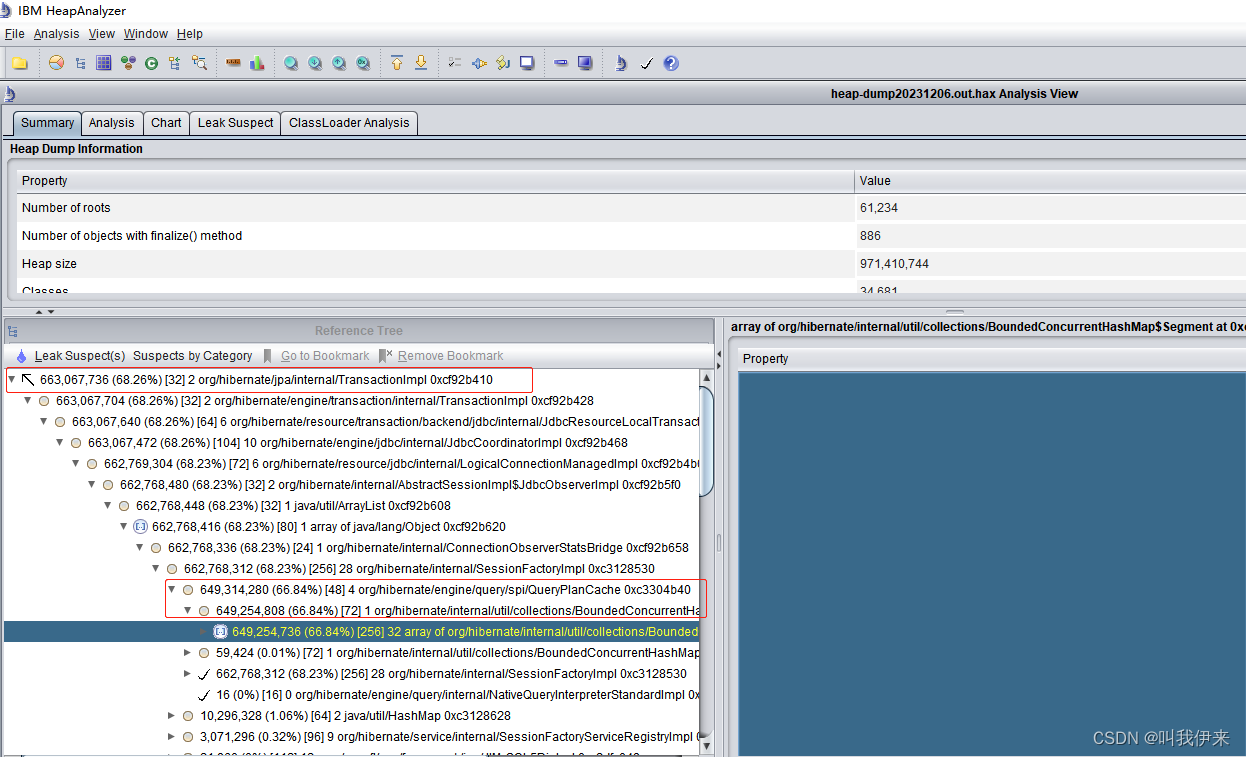Switch to the Chart tab
The width and height of the screenshot is (1246, 757).
point(166,122)
